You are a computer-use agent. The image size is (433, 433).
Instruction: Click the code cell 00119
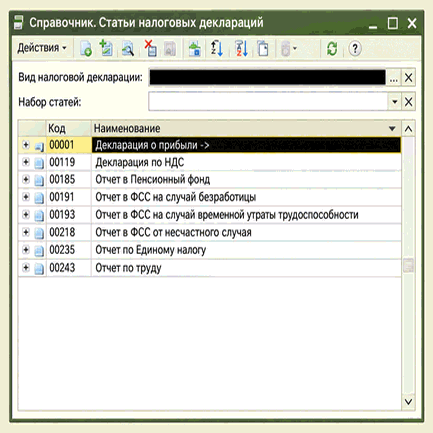pyautogui.click(x=68, y=162)
